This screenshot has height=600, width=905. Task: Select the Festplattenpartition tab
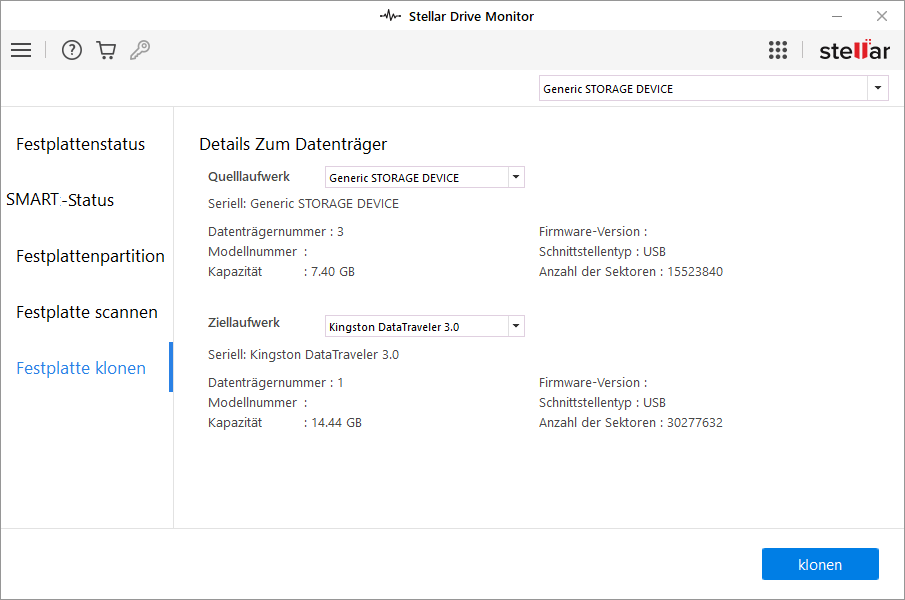[x=90, y=256]
